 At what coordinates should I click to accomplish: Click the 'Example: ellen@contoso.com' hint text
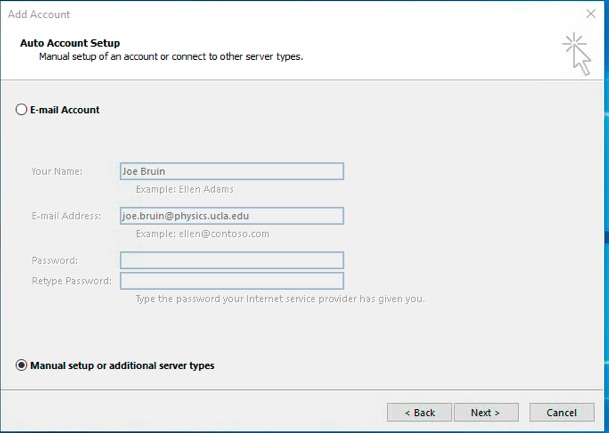[x=202, y=234]
